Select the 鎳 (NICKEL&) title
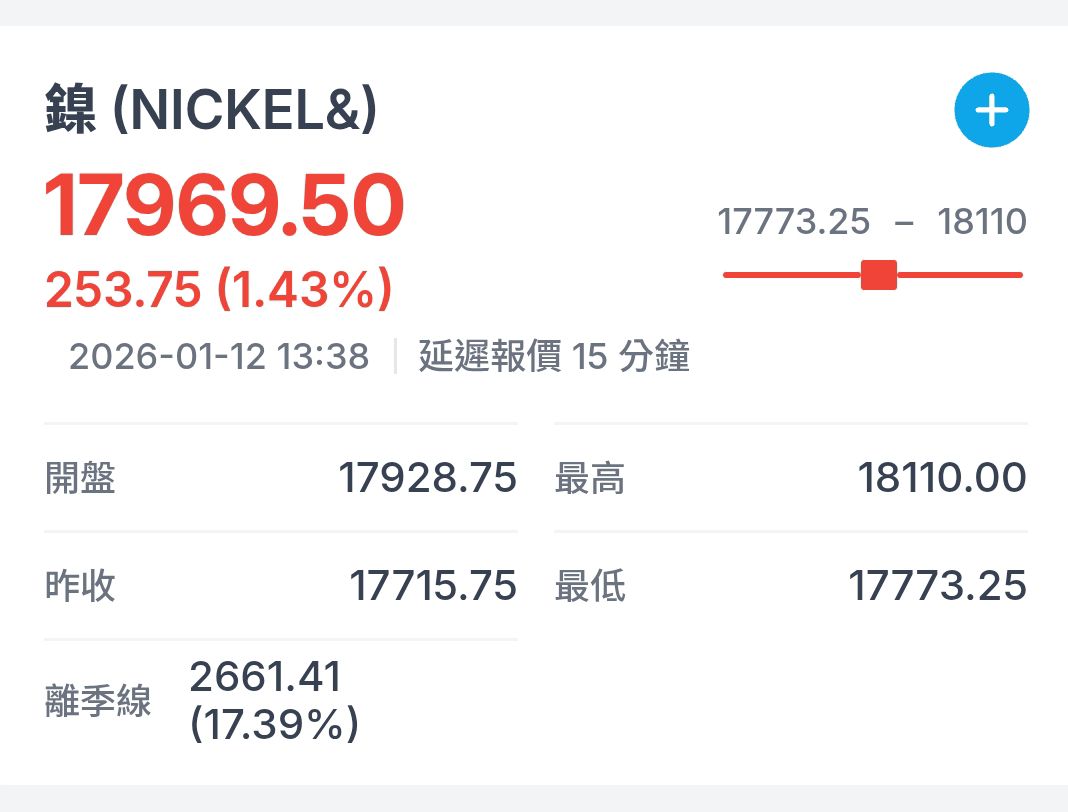 pos(211,109)
